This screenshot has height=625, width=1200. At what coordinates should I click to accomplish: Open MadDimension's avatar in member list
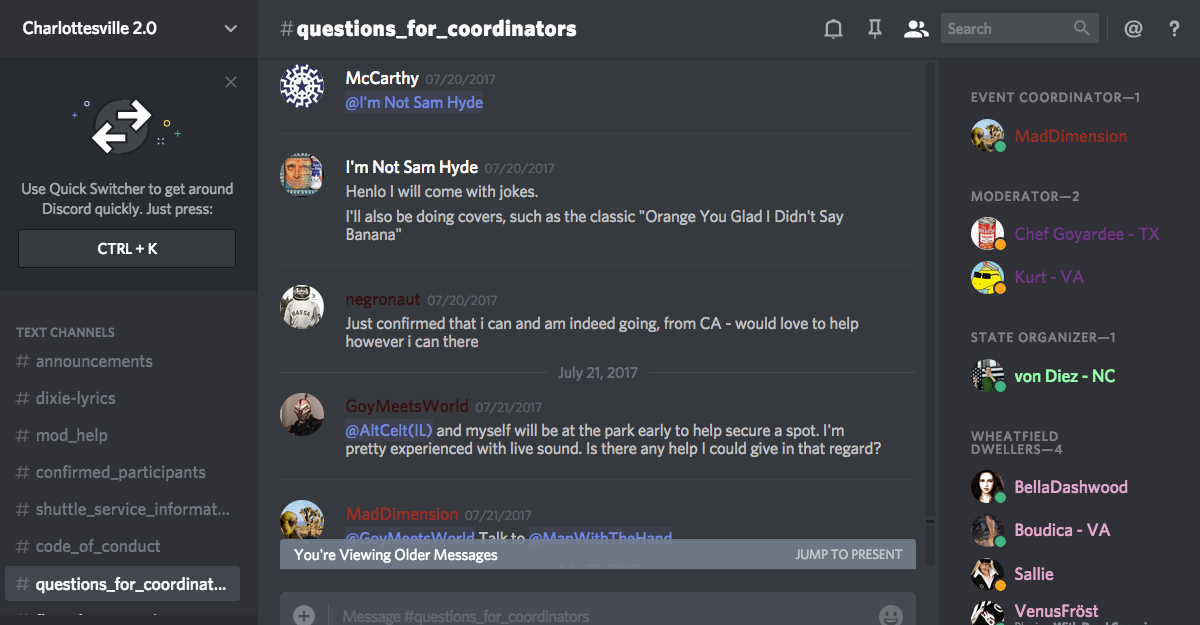click(x=987, y=136)
